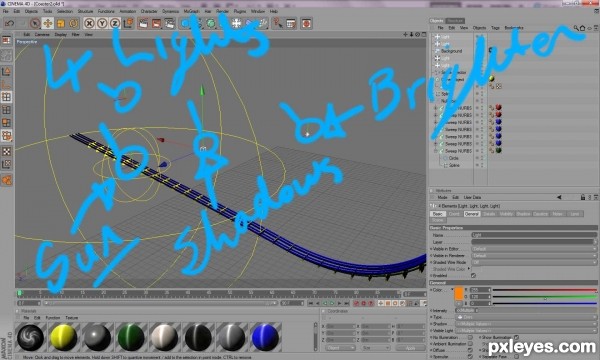Image resolution: width=600 pixels, height=360 pixels.
Task: Select the blue material thumbnail
Action: pyautogui.click(x=266, y=337)
